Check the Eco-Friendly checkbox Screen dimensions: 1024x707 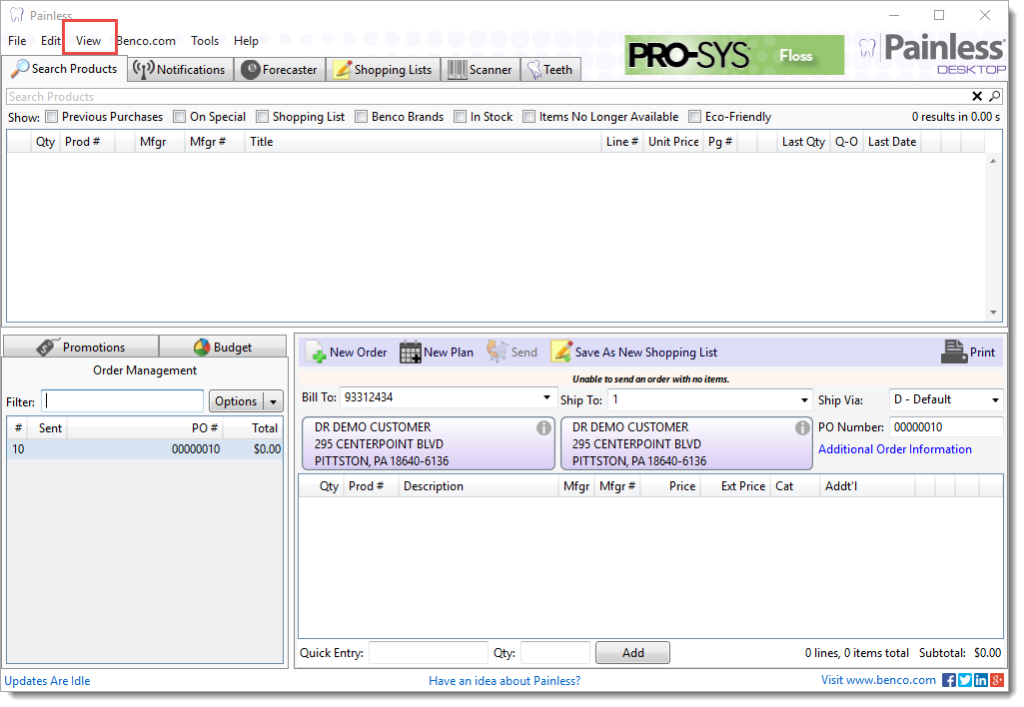click(x=695, y=117)
